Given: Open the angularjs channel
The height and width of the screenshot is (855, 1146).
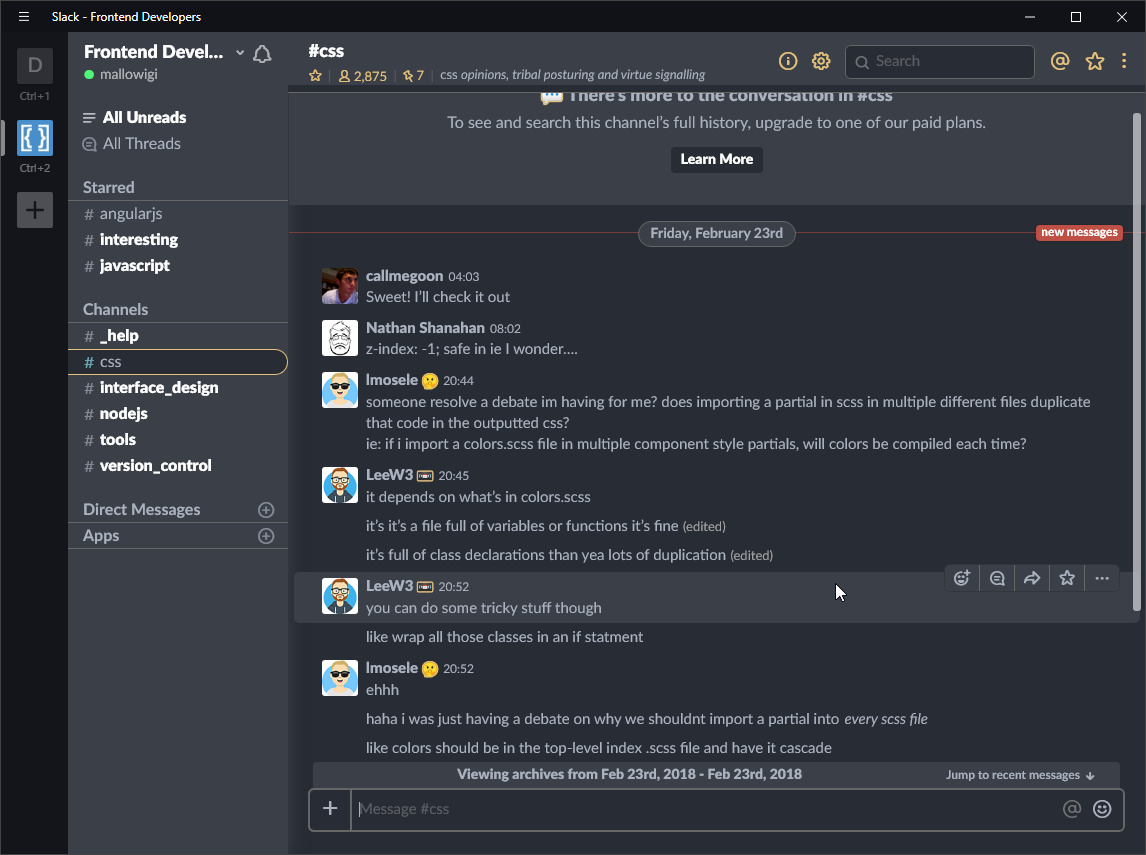Looking at the screenshot, I should click(178, 214).
